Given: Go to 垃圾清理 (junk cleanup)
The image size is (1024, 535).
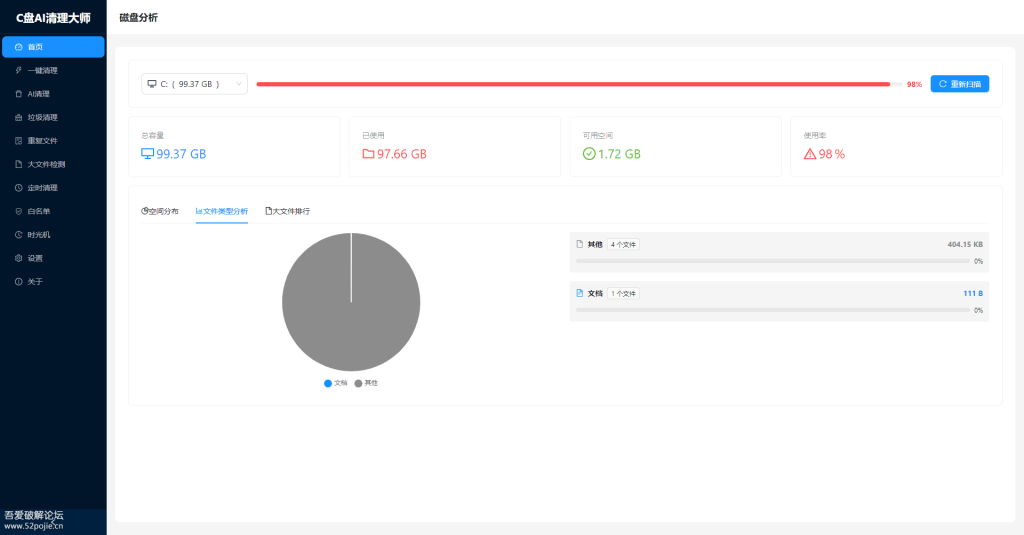Looking at the screenshot, I should [x=42, y=117].
